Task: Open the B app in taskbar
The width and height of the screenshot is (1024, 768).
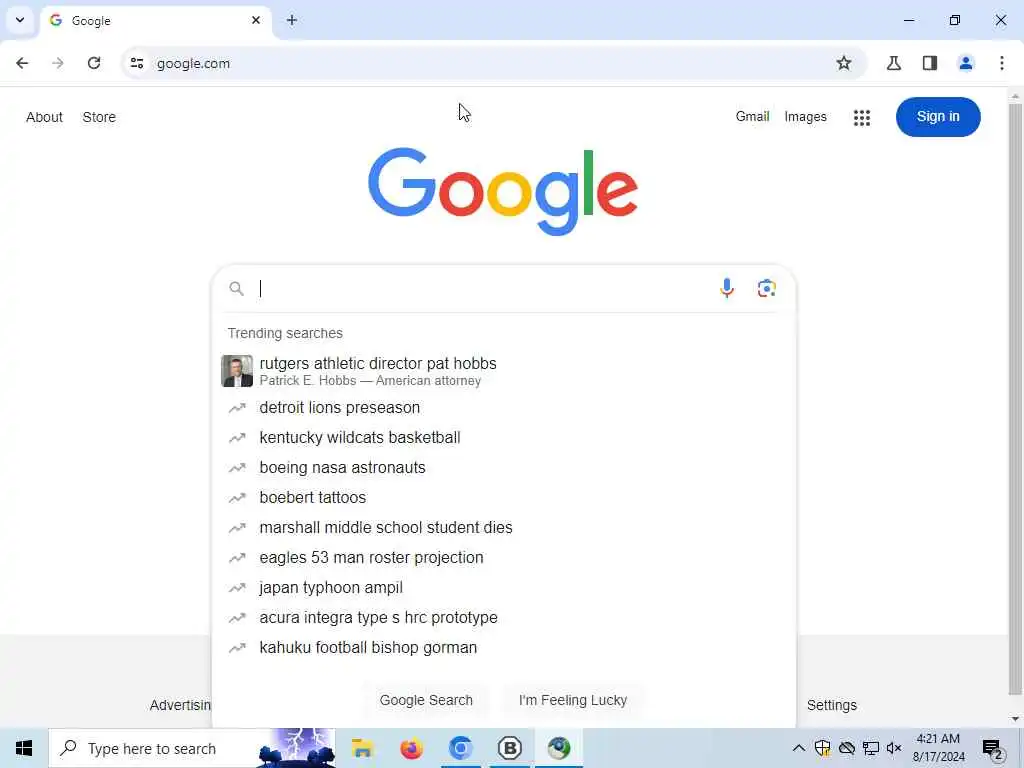Action: point(509,748)
